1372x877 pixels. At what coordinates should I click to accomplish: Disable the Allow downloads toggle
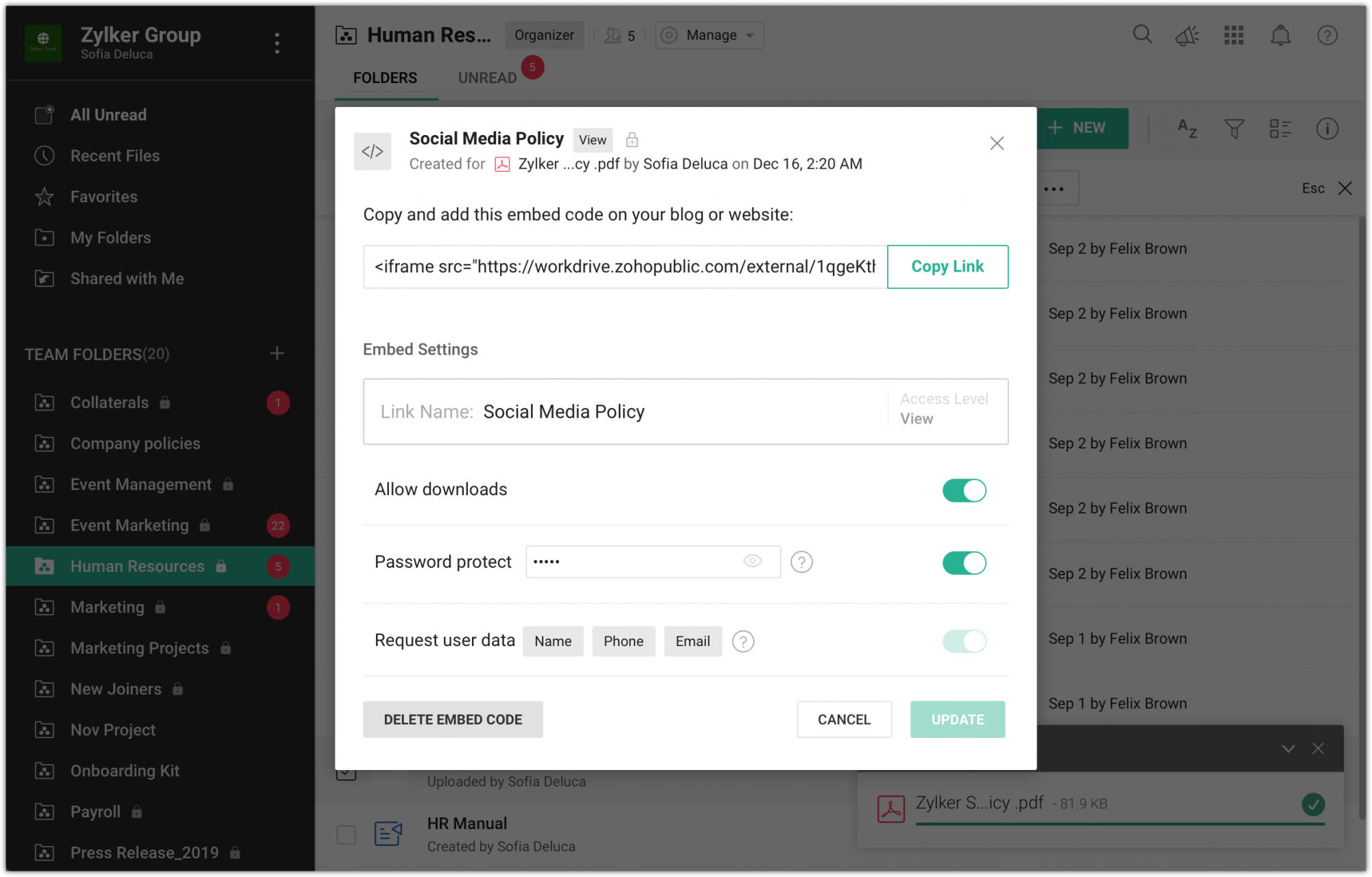click(x=965, y=490)
